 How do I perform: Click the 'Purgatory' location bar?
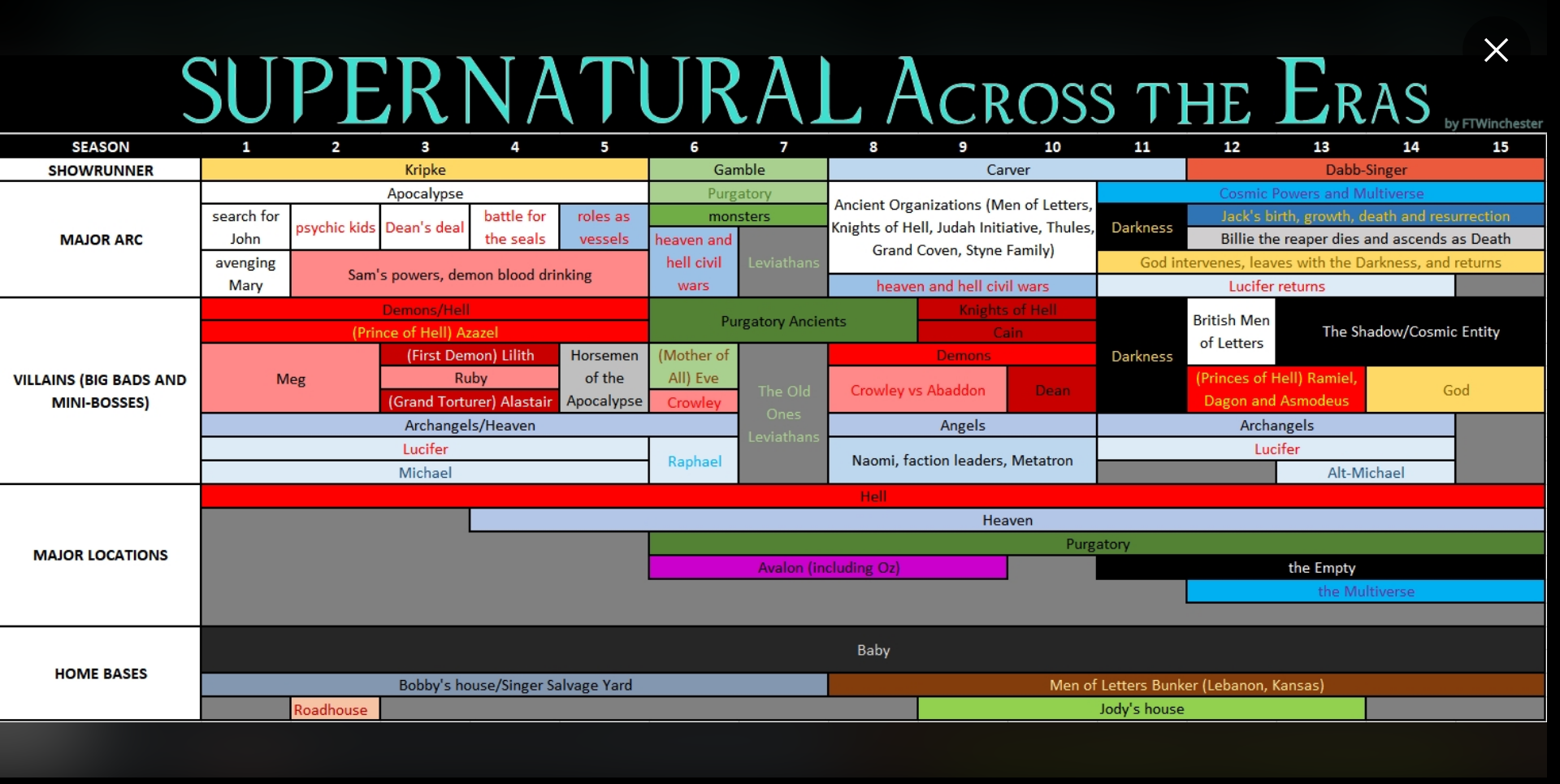(1097, 544)
